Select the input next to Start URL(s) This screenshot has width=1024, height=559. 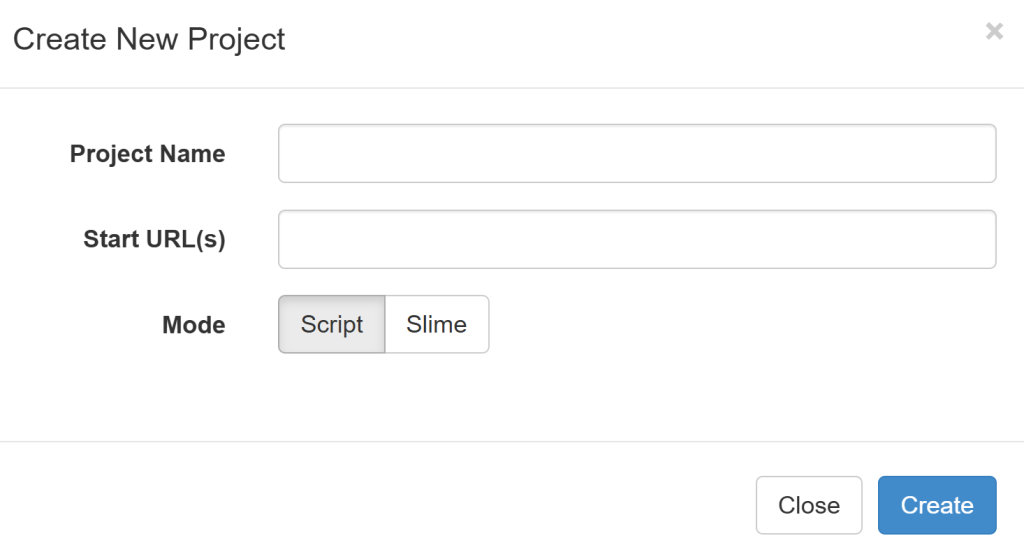[x=637, y=239]
